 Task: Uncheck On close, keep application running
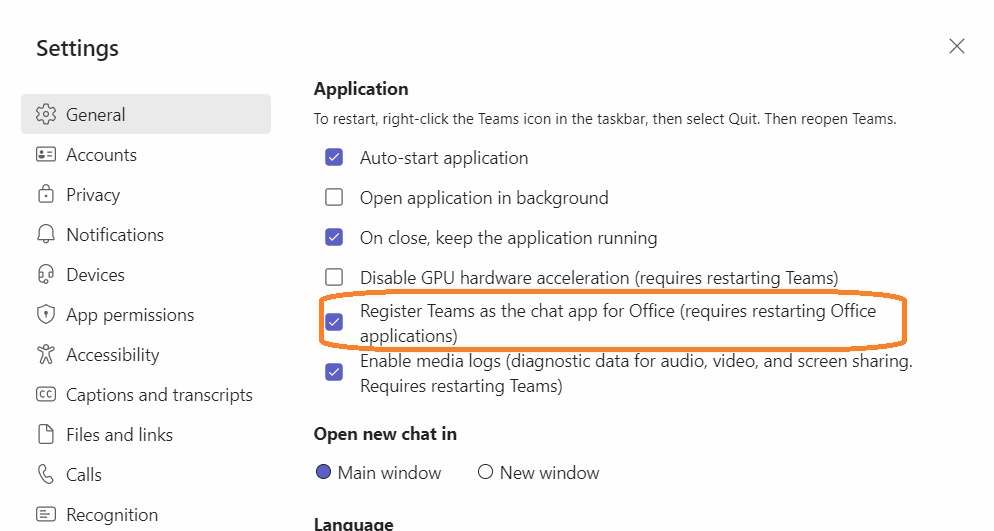[x=334, y=237]
